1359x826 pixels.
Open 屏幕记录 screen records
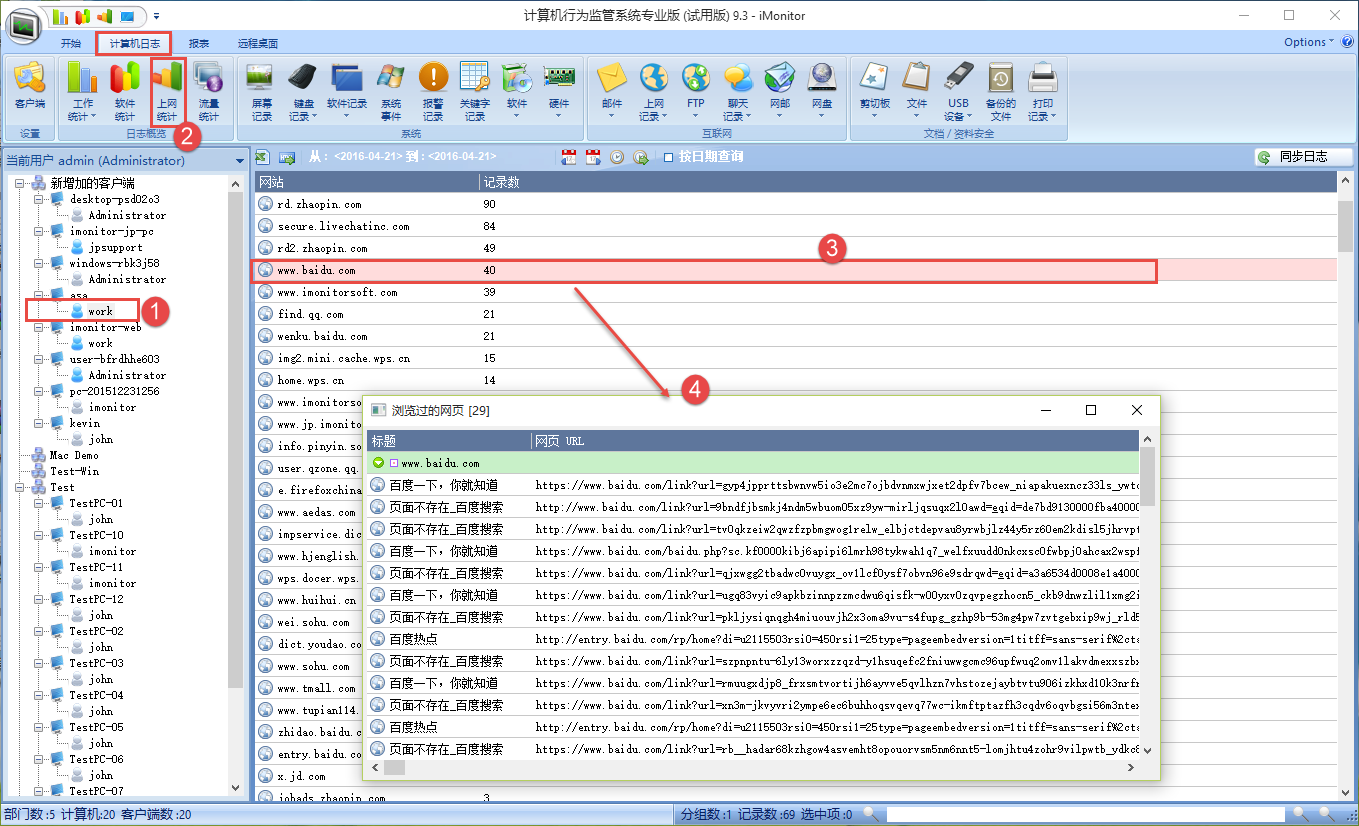coord(261,91)
